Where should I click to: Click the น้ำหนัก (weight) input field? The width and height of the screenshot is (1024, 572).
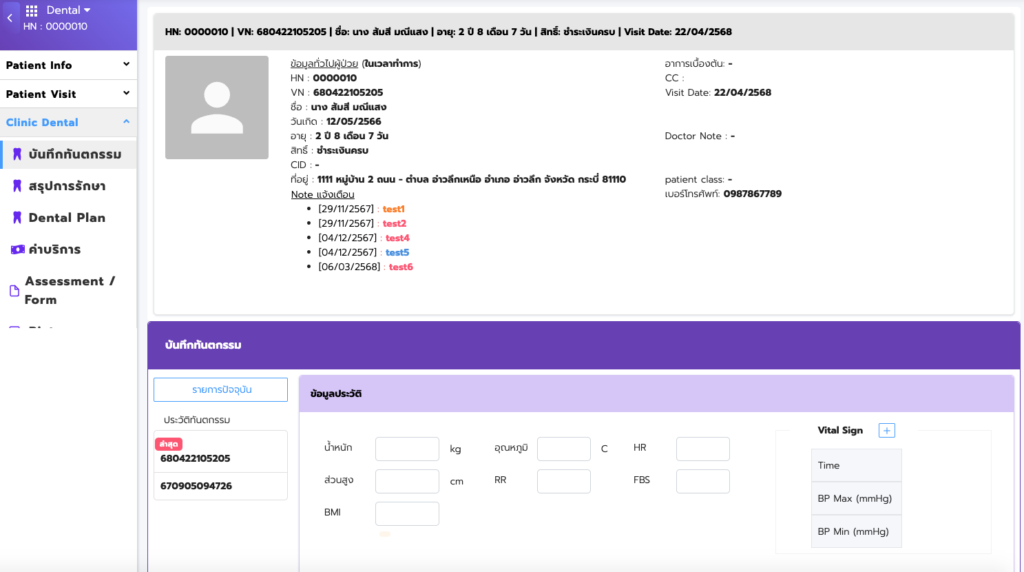point(407,449)
